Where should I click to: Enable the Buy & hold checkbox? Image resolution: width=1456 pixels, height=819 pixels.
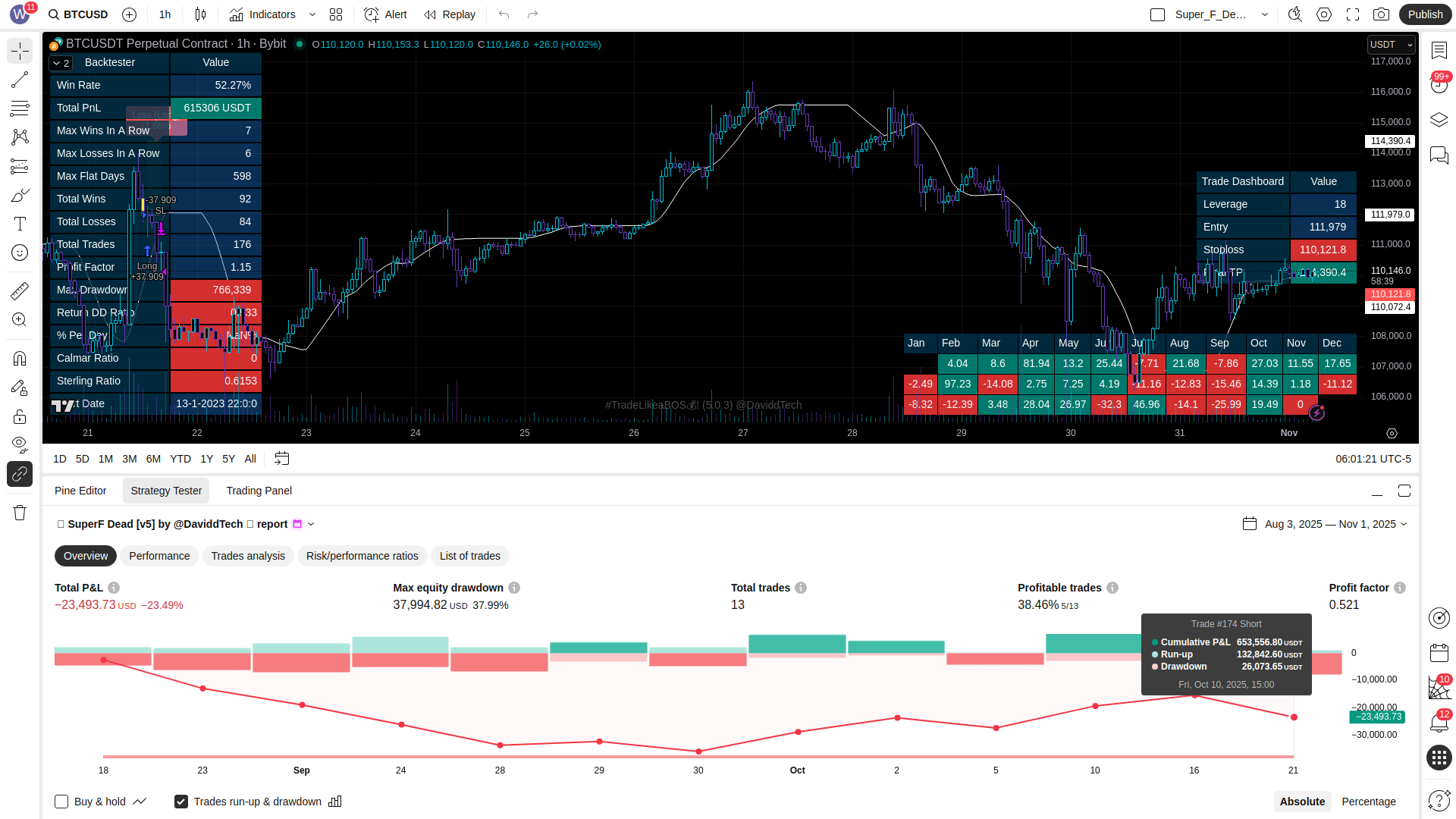coord(61,802)
